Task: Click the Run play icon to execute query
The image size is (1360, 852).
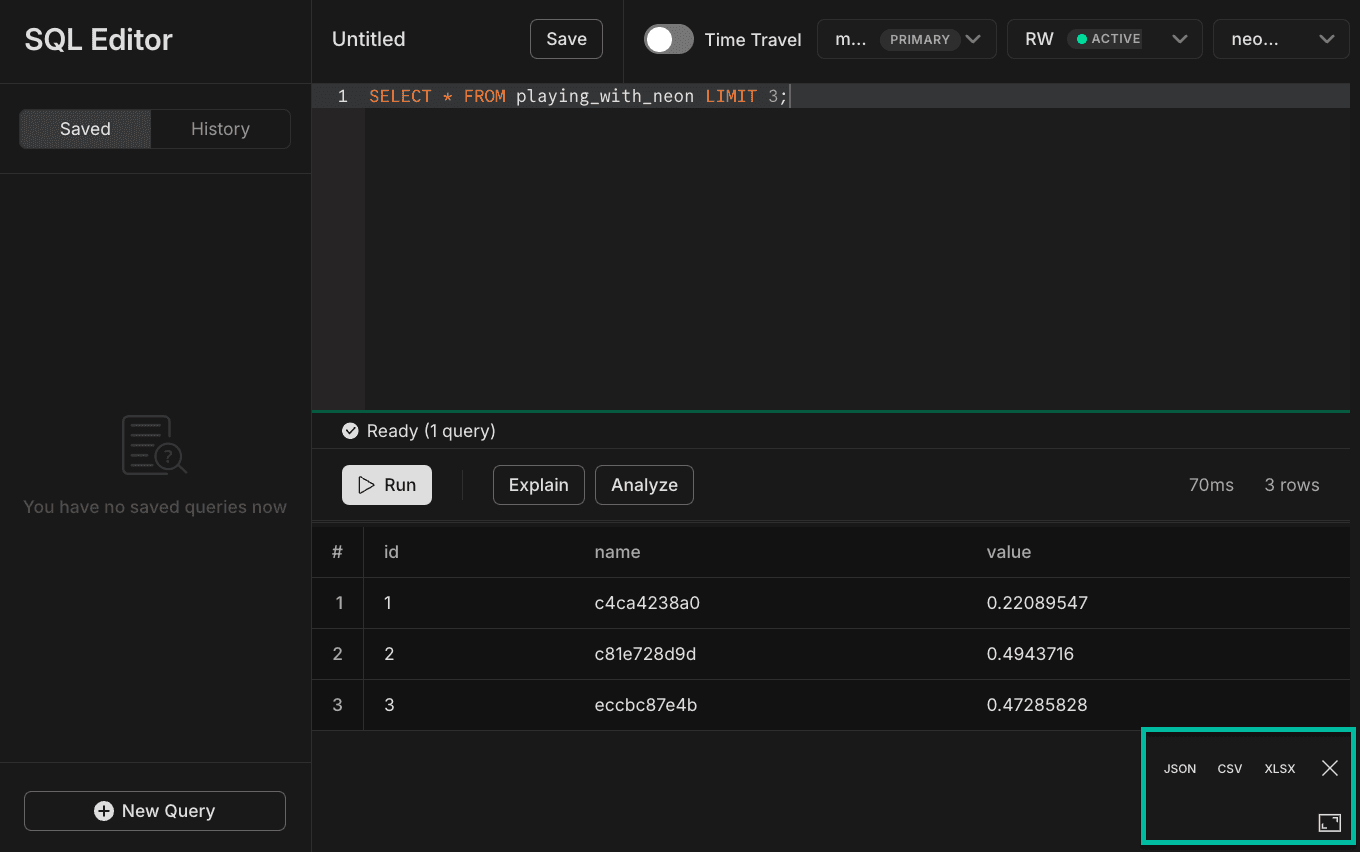Action: (367, 484)
